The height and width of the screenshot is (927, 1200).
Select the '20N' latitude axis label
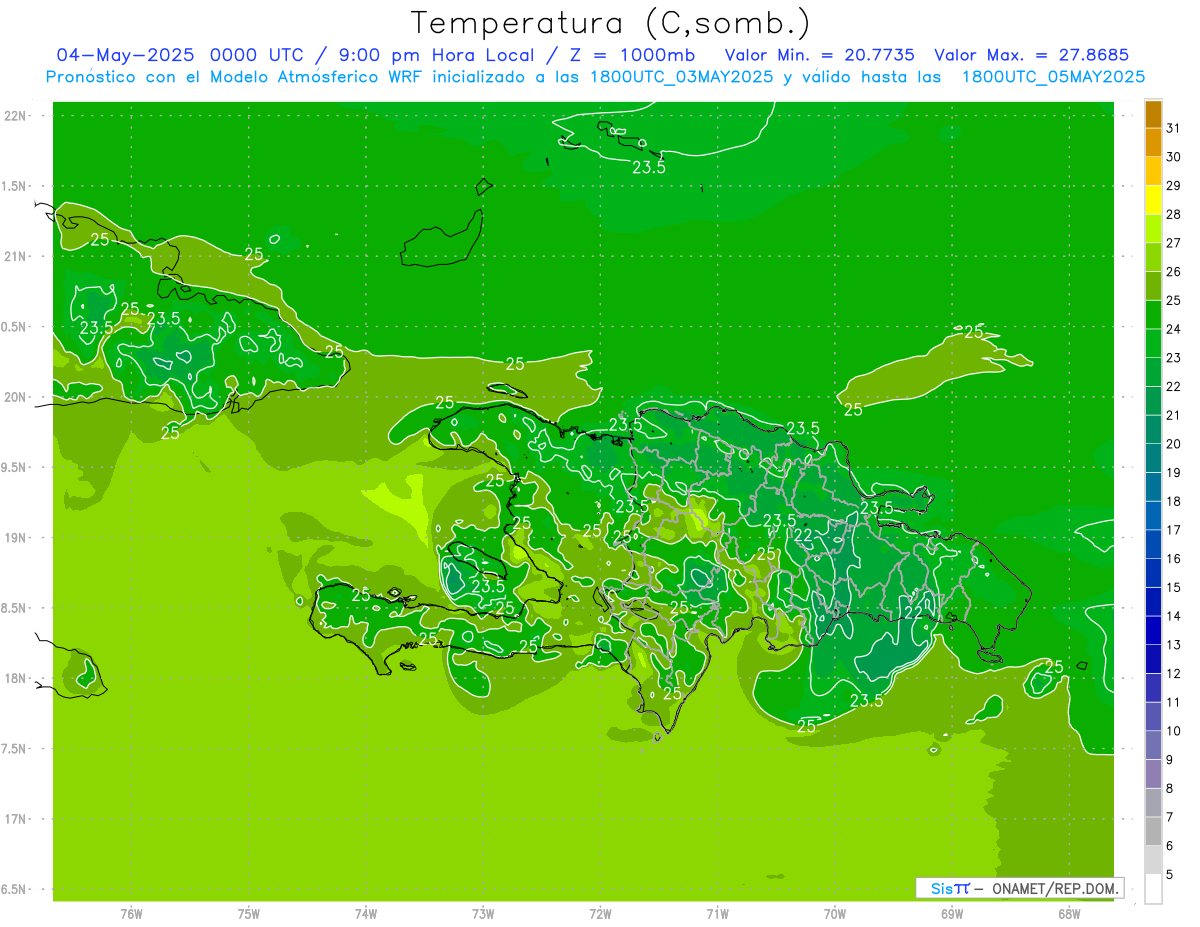click(x=16, y=397)
